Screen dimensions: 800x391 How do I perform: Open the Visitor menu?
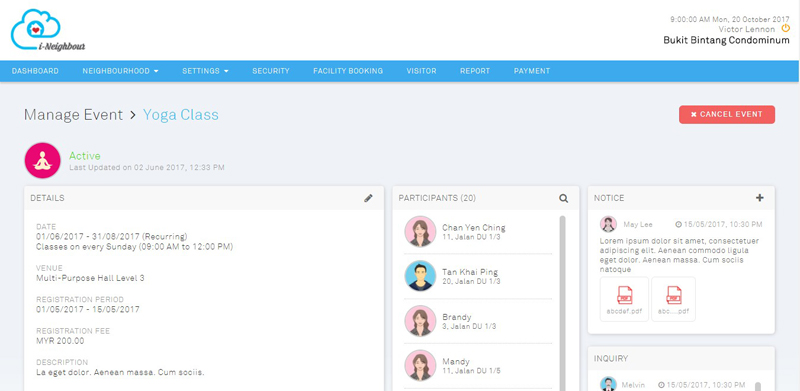click(x=421, y=71)
